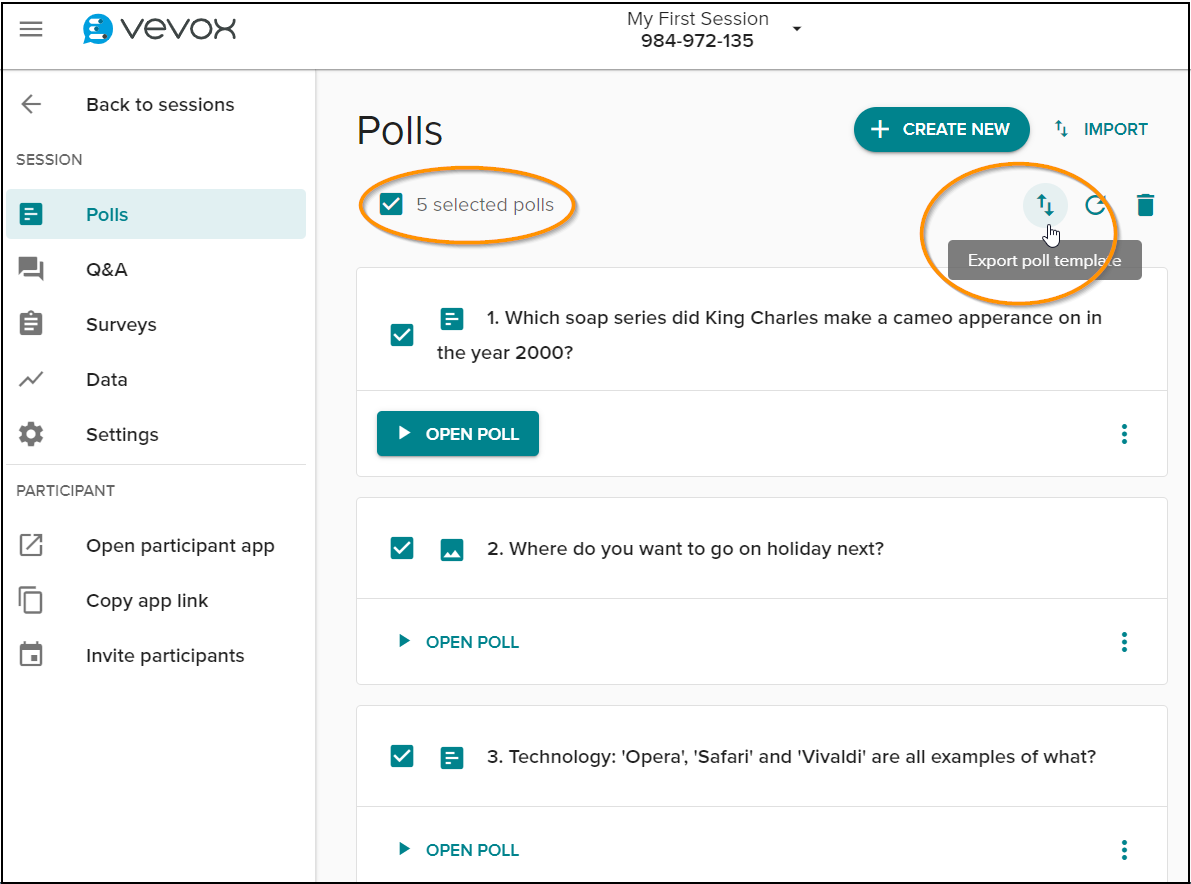Switch to the Q&A section
This screenshot has width=1191, height=884.
point(106,269)
